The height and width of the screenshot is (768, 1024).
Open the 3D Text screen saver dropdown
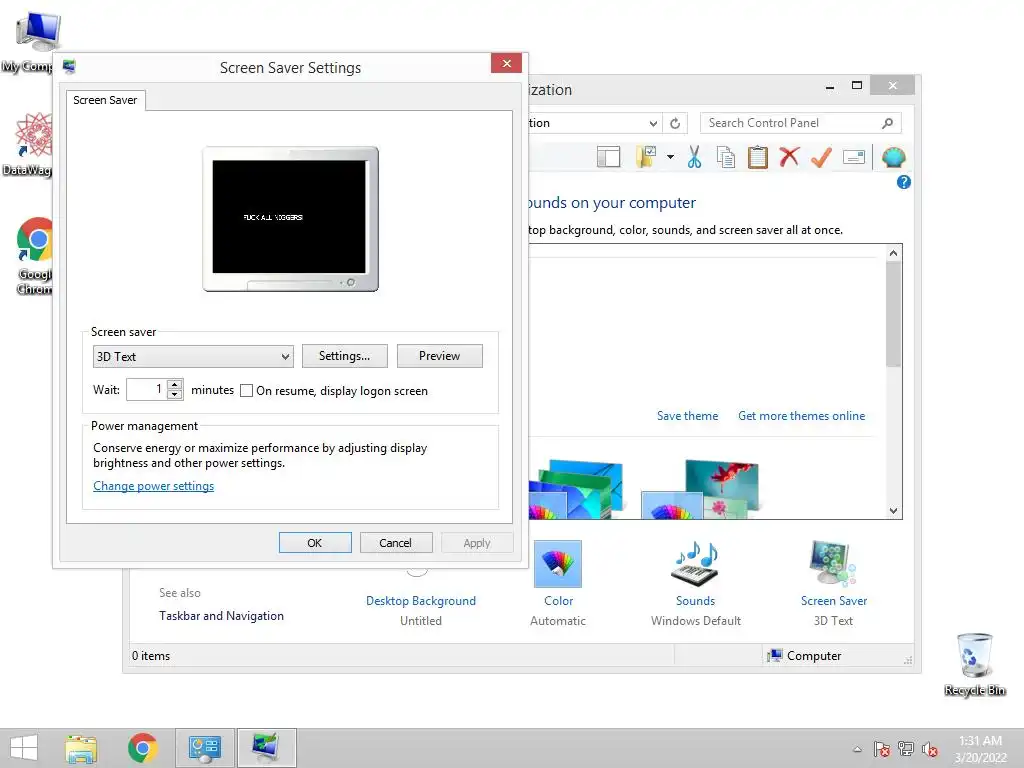193,357
